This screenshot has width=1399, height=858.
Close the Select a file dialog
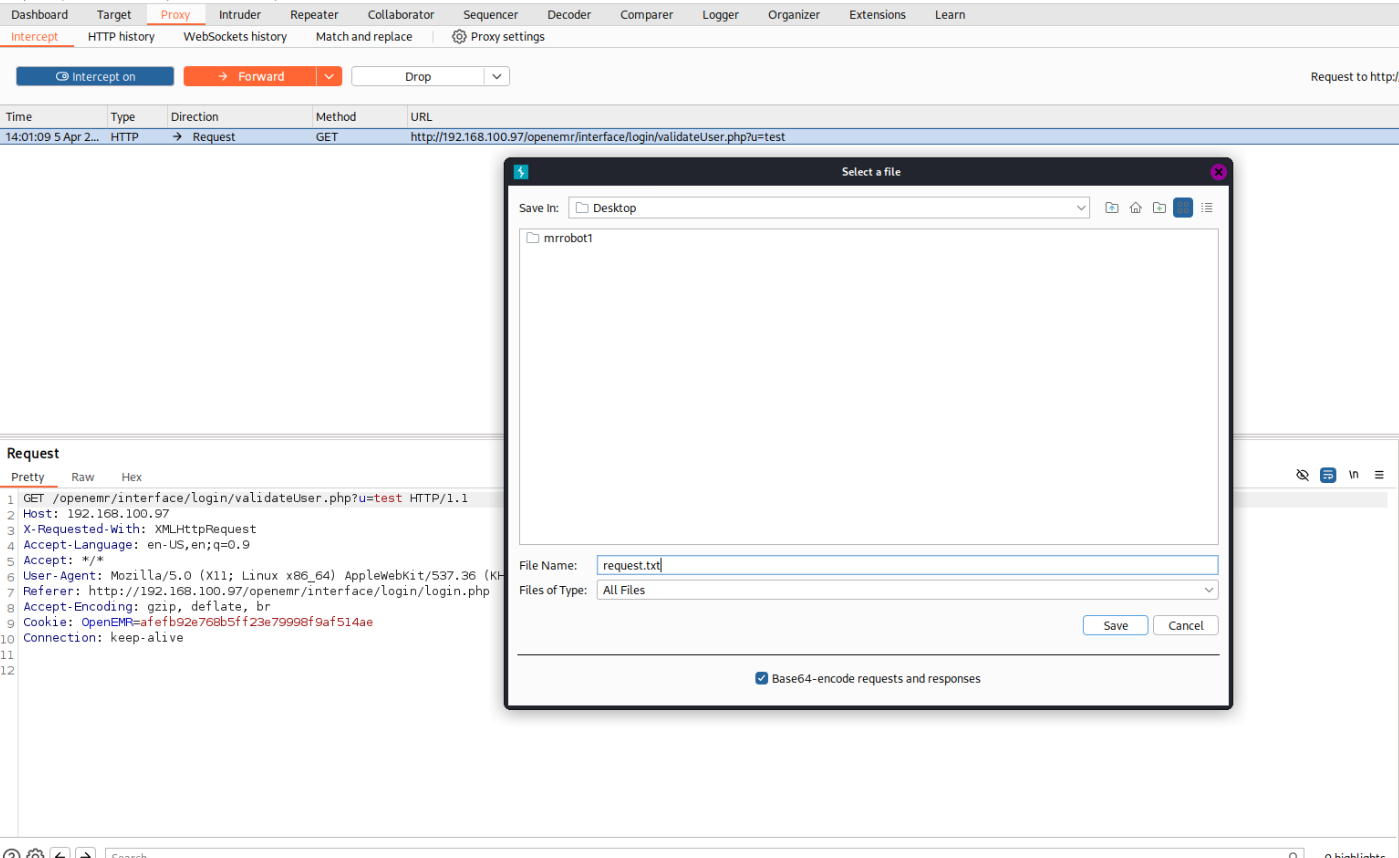(x=1218, y=172)
